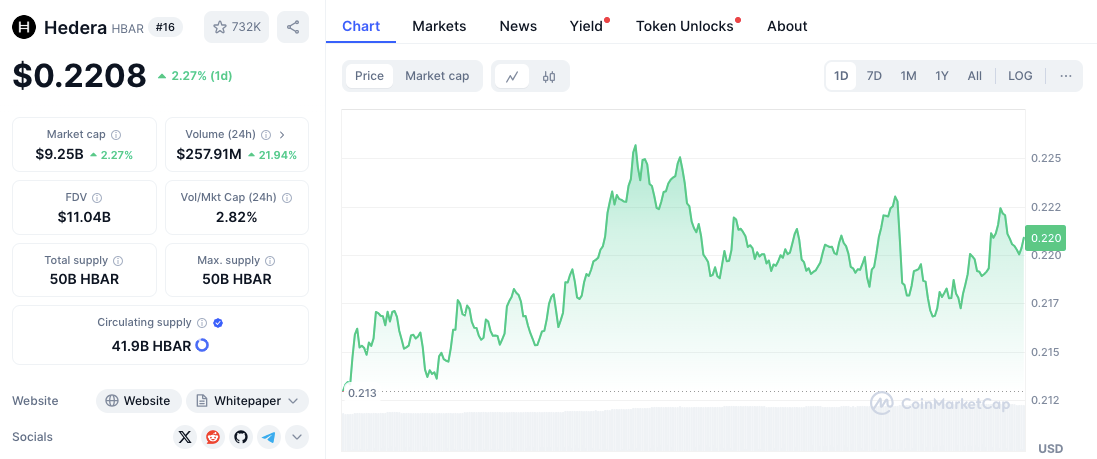The image size is (1097, 459).
Task: Open the News tab
Action: [518, 26]
